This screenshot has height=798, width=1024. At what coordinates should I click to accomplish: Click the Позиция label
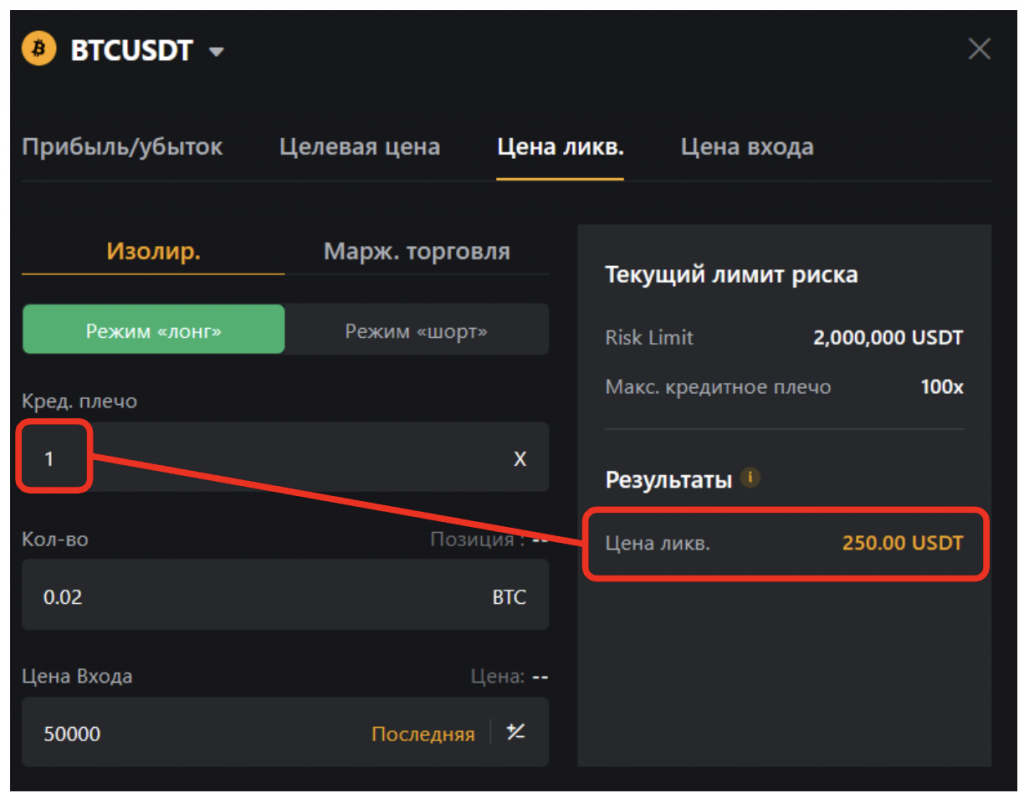click(x=475, y=539)
